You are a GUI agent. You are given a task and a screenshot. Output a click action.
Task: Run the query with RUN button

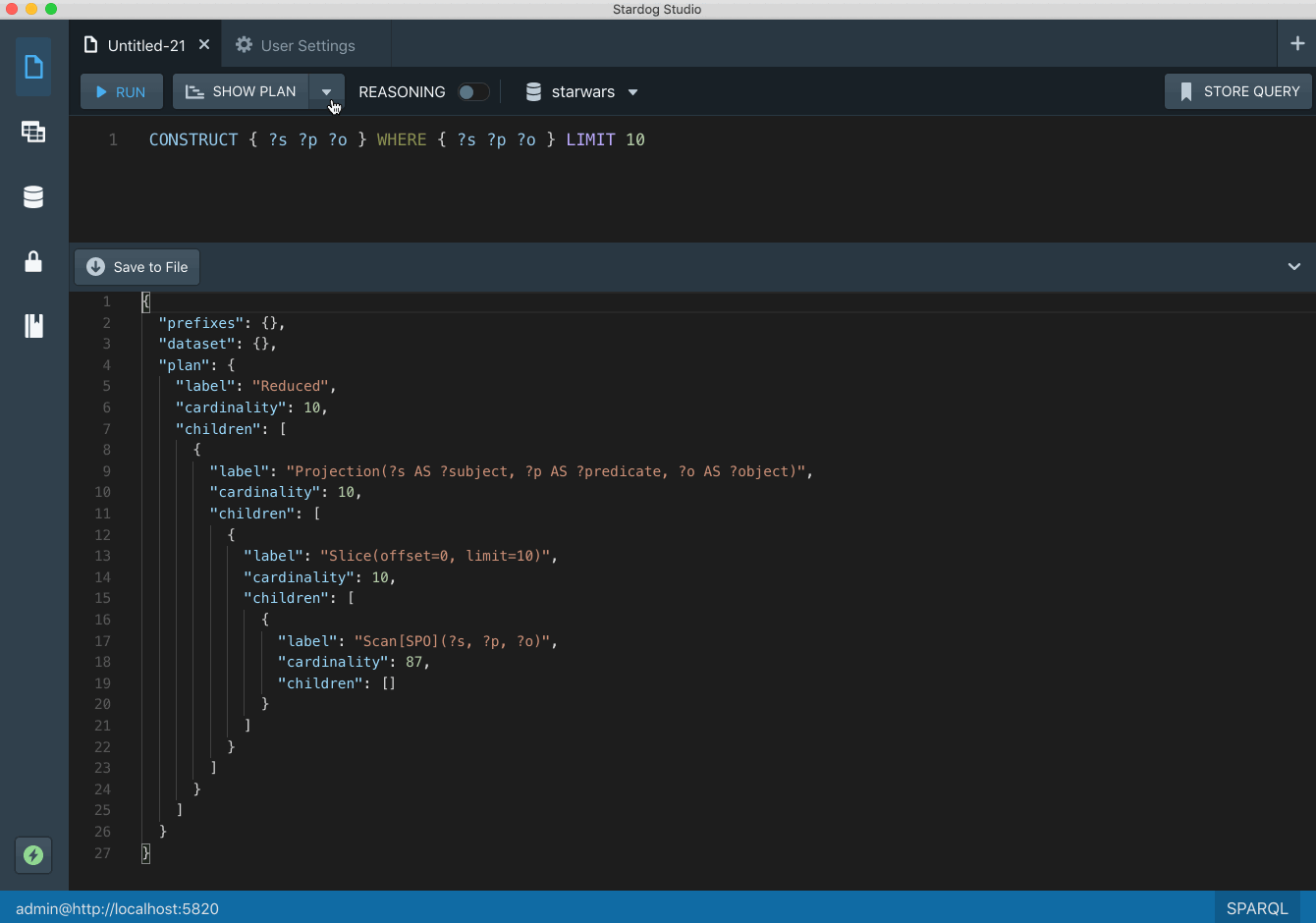121,92
